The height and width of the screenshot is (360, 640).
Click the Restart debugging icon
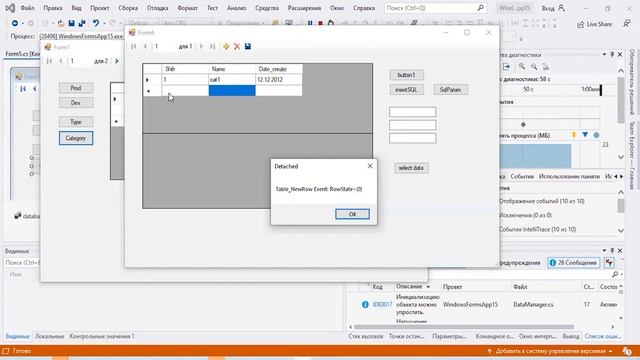click(x=331, y=23)
